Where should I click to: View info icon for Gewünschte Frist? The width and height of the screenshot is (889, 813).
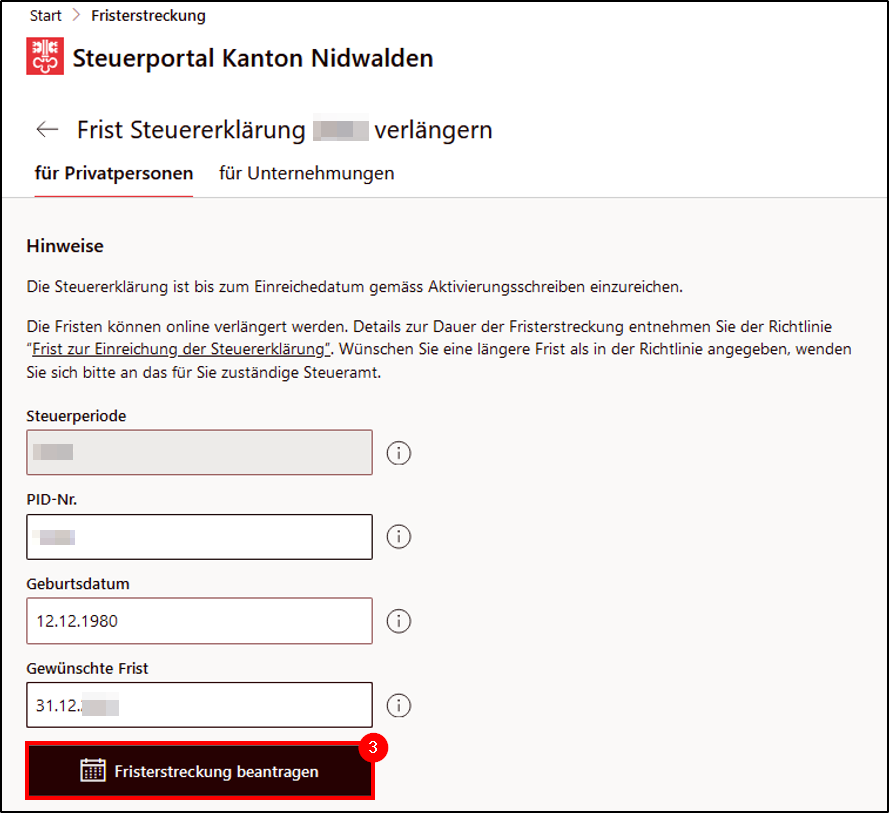pyautogui.click(x=399, y=705)
